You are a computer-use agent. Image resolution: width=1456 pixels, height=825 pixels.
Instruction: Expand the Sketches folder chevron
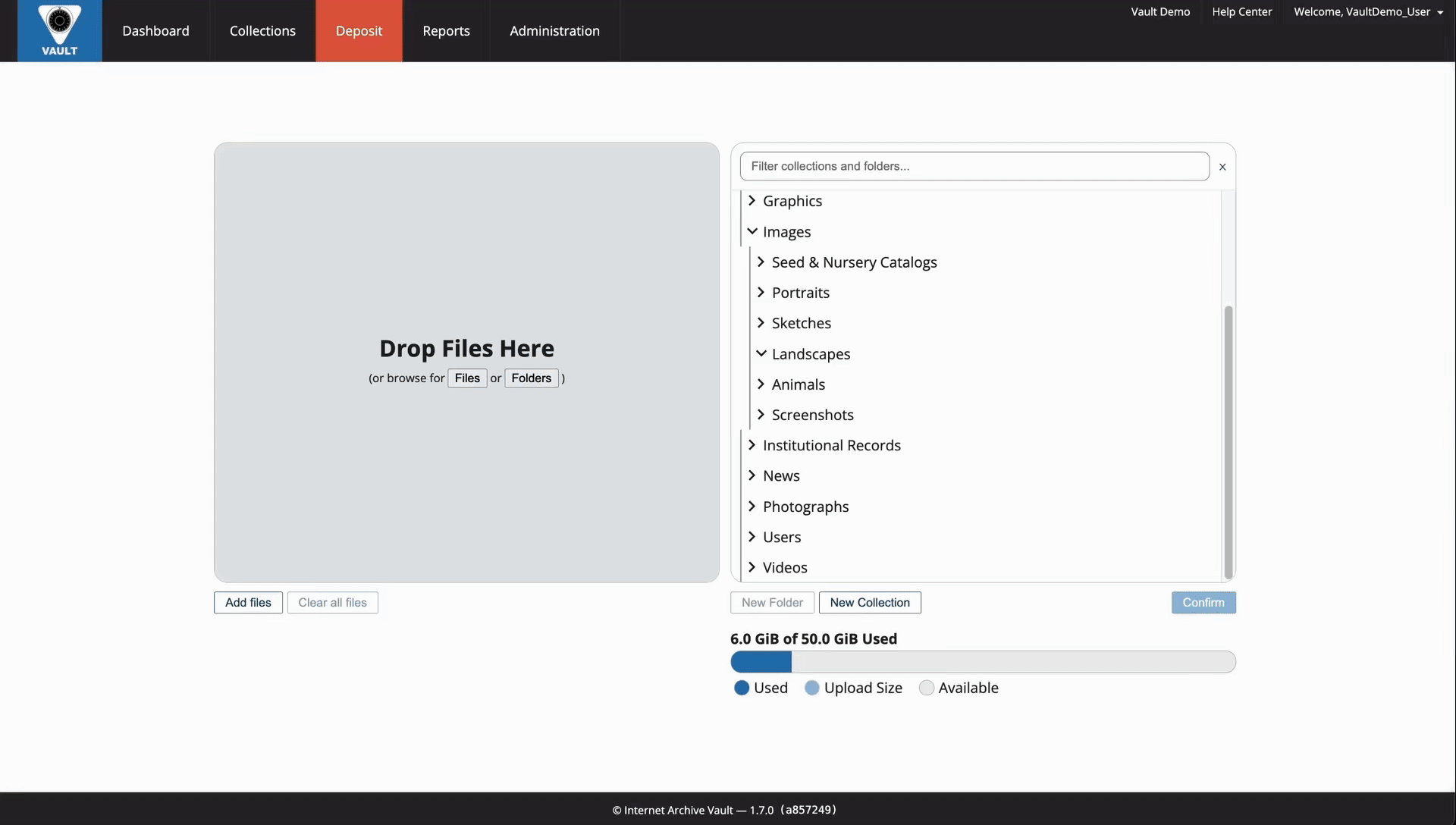click(761, 322)
